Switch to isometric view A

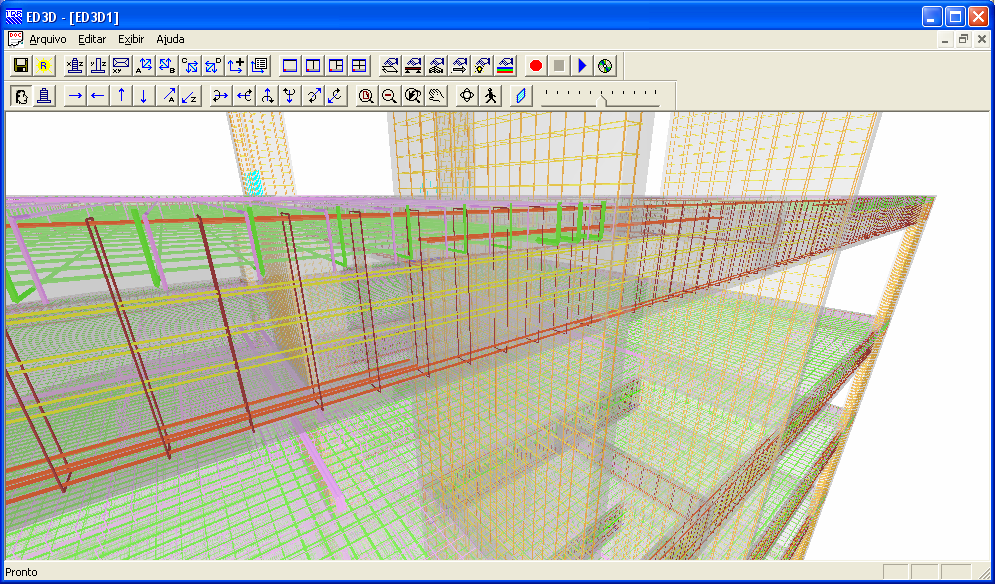(144, 66)
